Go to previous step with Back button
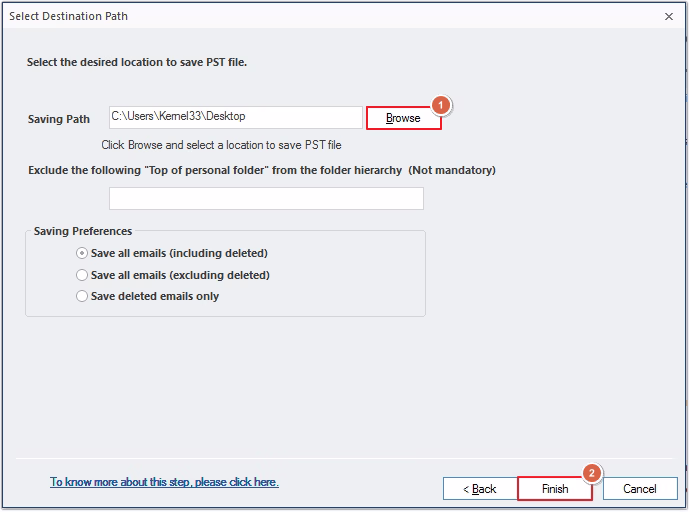 point(480,489)
